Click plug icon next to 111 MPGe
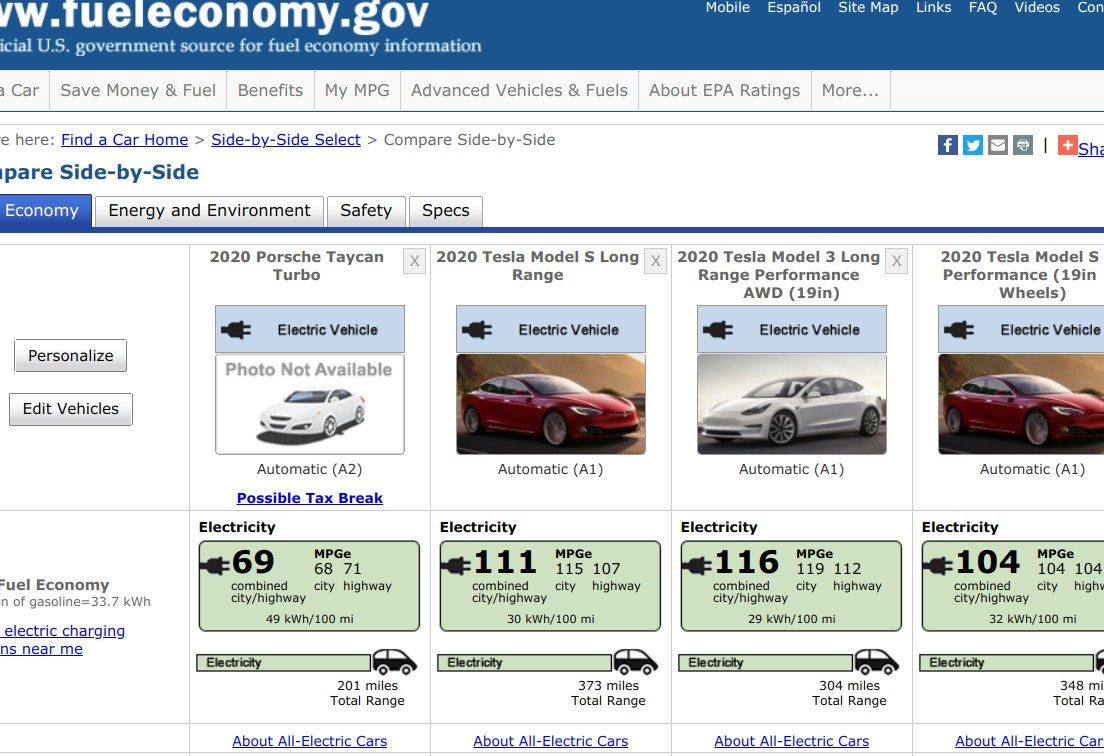This screenshot has width=1104, height=756. click(456, 565)
